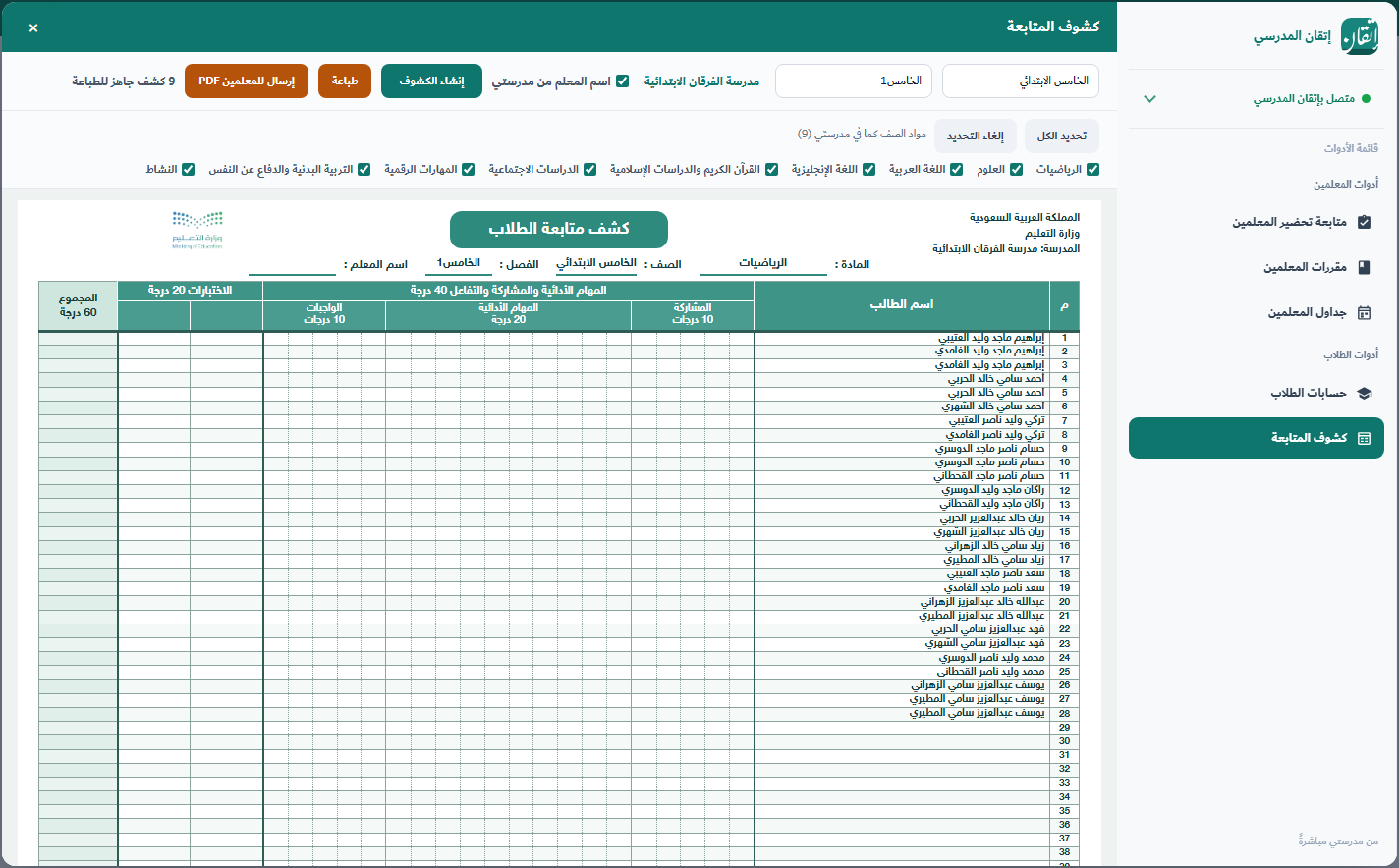Viewport: 1399px width, 868px height.
Task: Uncheck the اللغة العربية checkbox
Action: [957, 170]
